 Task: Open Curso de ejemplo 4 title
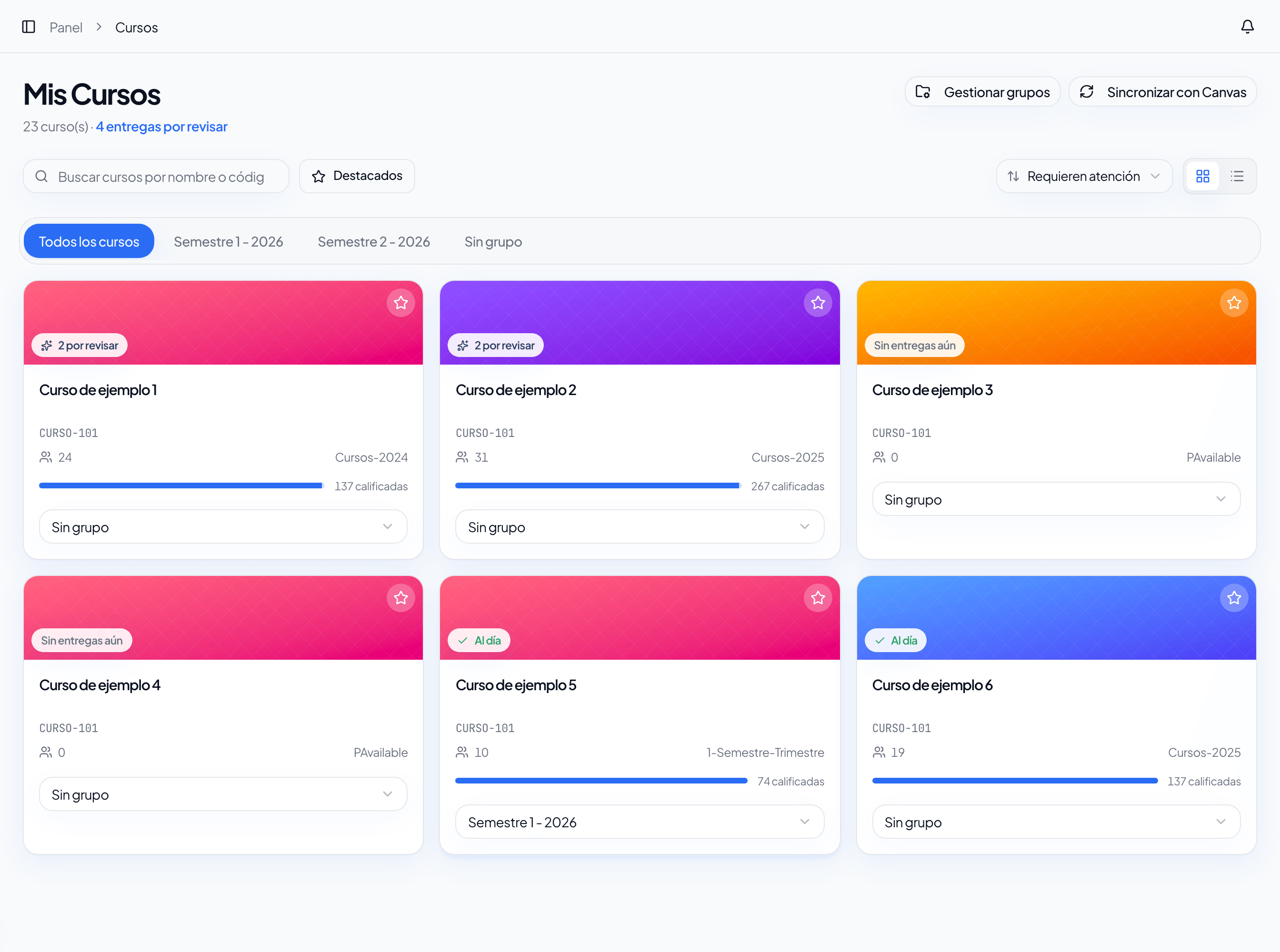(x=100, y=685)
